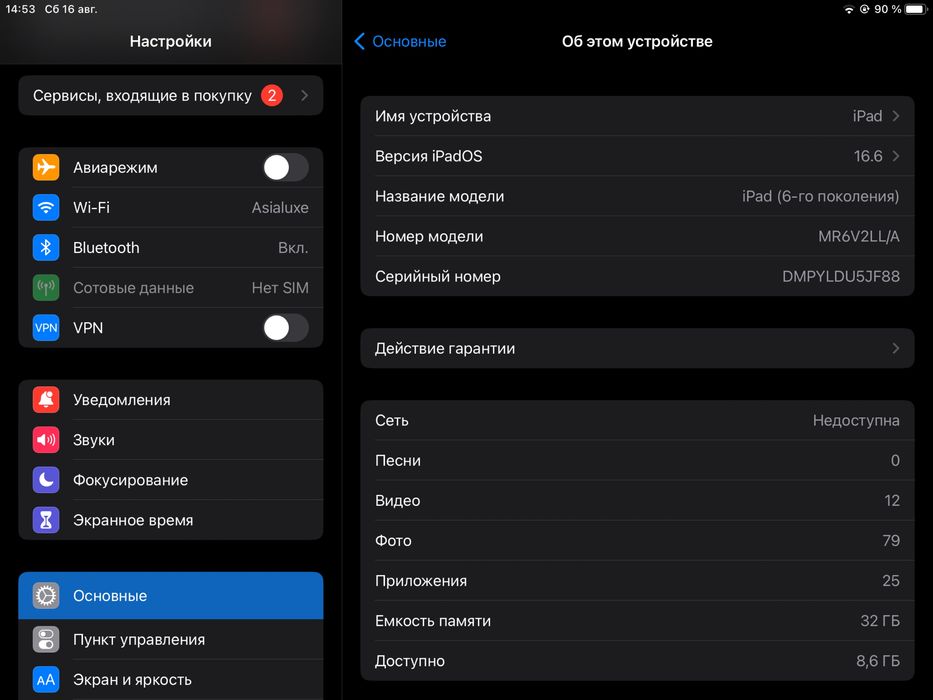Tap the green cellular data antenna icon
The height and width of the screenshot is (700, 933).
[46, 288]
